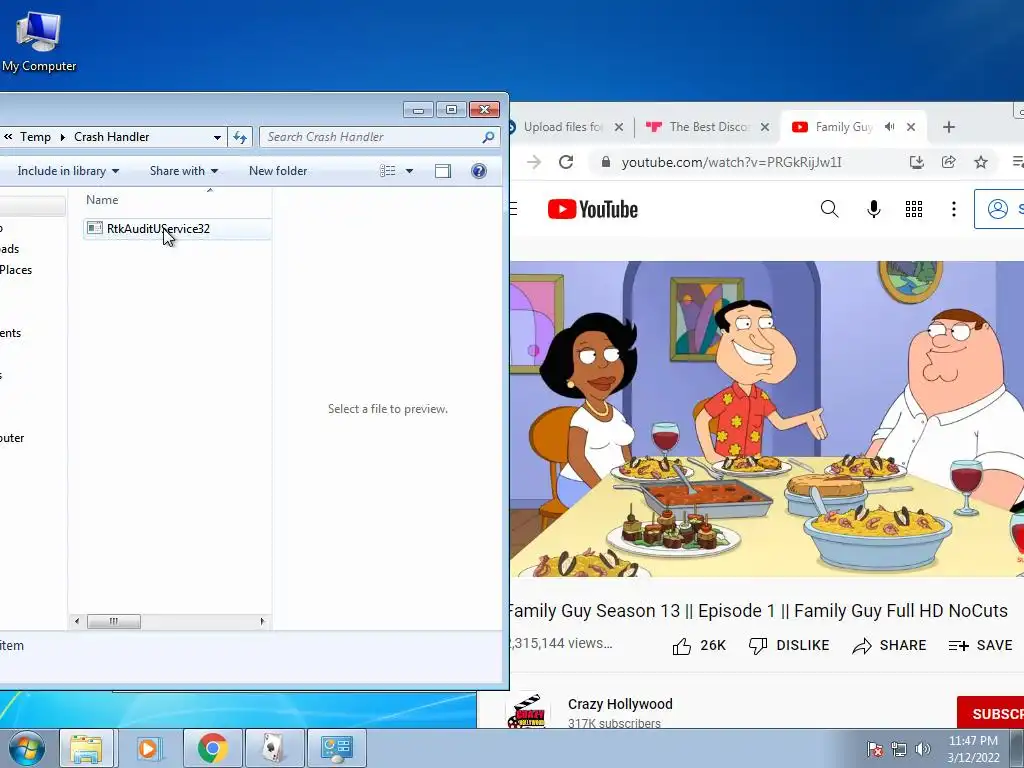Open a new Chrome tab
The image size is (1024, 768).
pos(949,127)
